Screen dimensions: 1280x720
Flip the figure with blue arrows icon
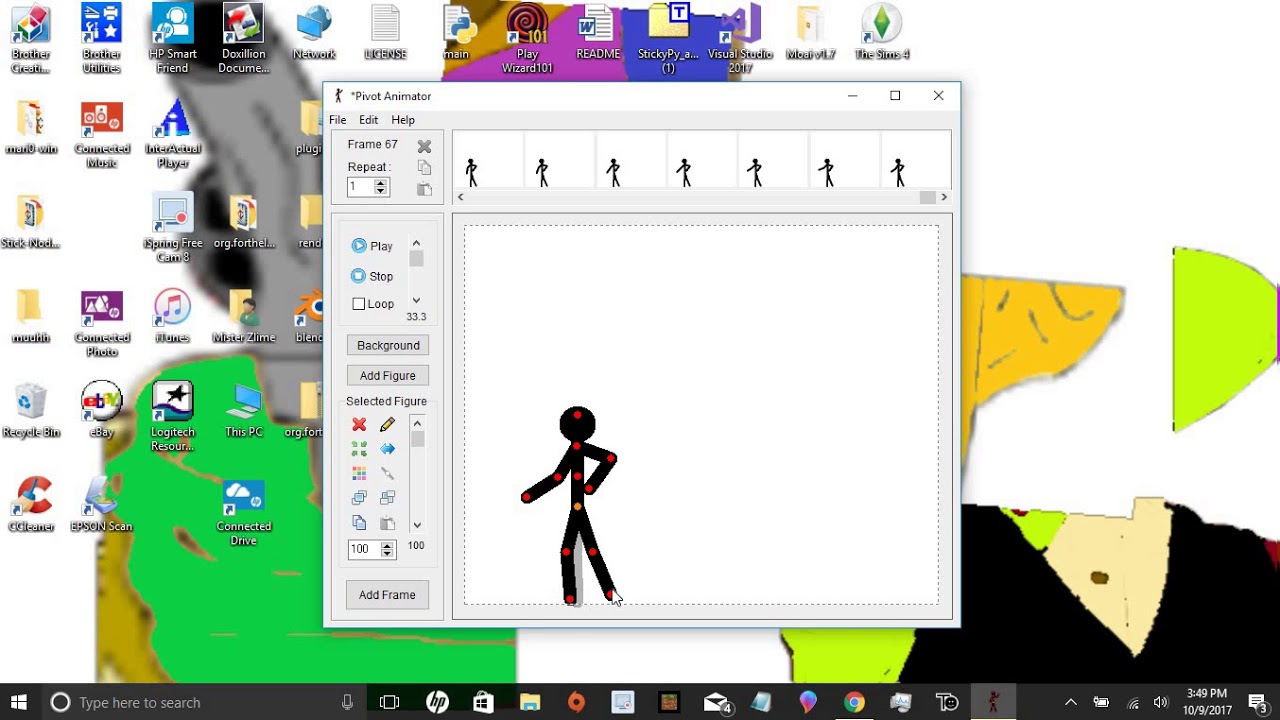coord(387,449)
